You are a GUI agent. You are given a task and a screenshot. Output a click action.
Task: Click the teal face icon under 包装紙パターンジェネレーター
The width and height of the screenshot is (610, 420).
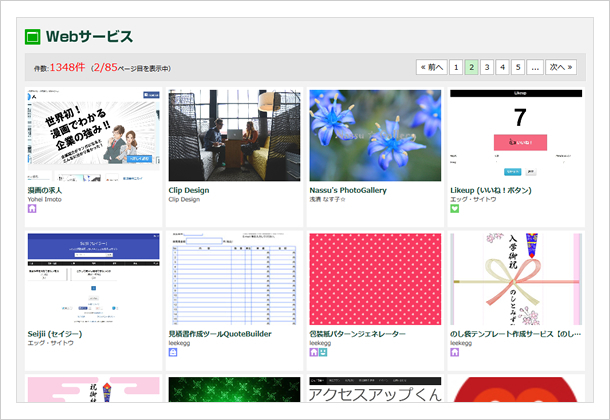tap(323, 352)
